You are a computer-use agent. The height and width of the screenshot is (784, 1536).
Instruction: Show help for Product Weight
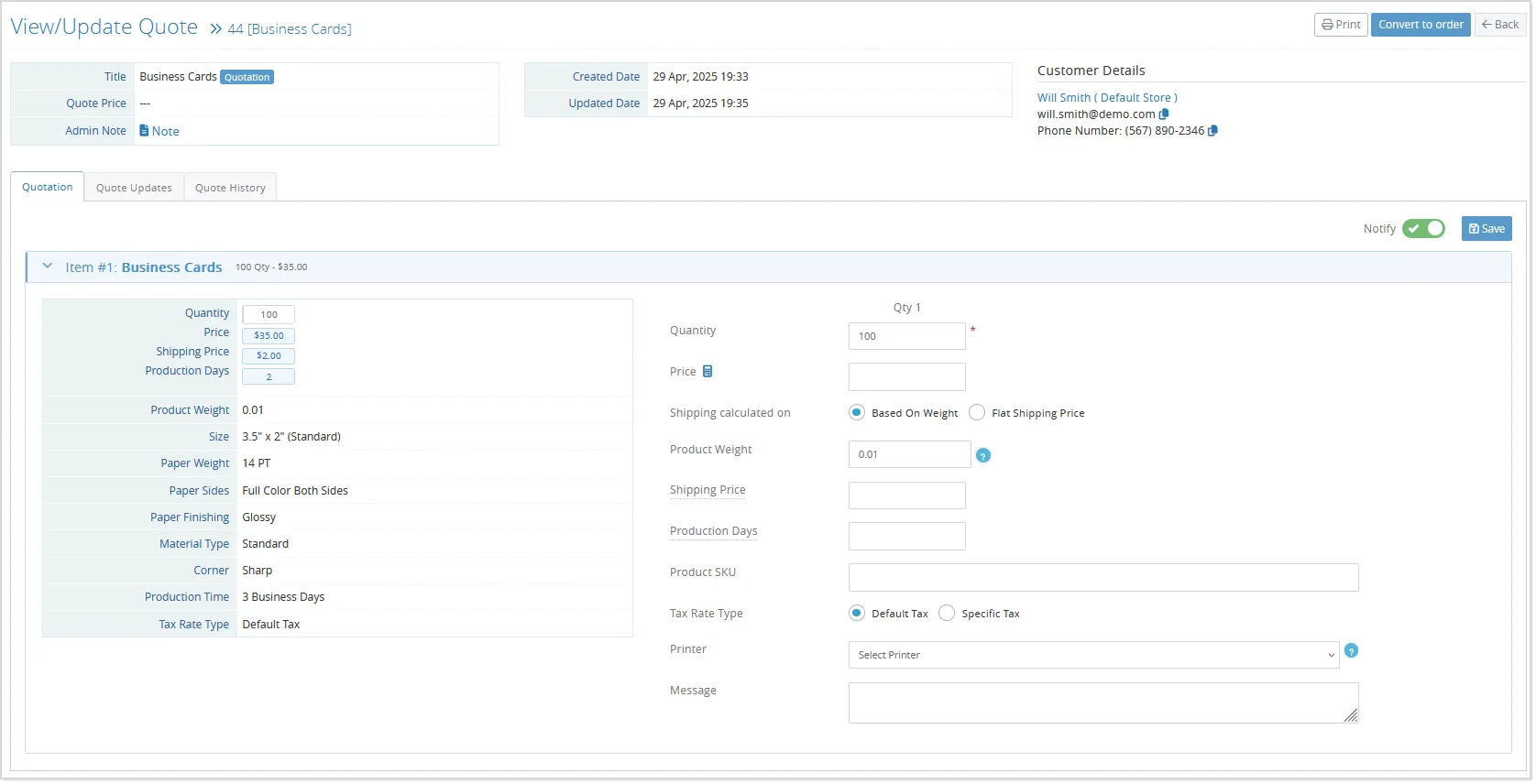983,455
